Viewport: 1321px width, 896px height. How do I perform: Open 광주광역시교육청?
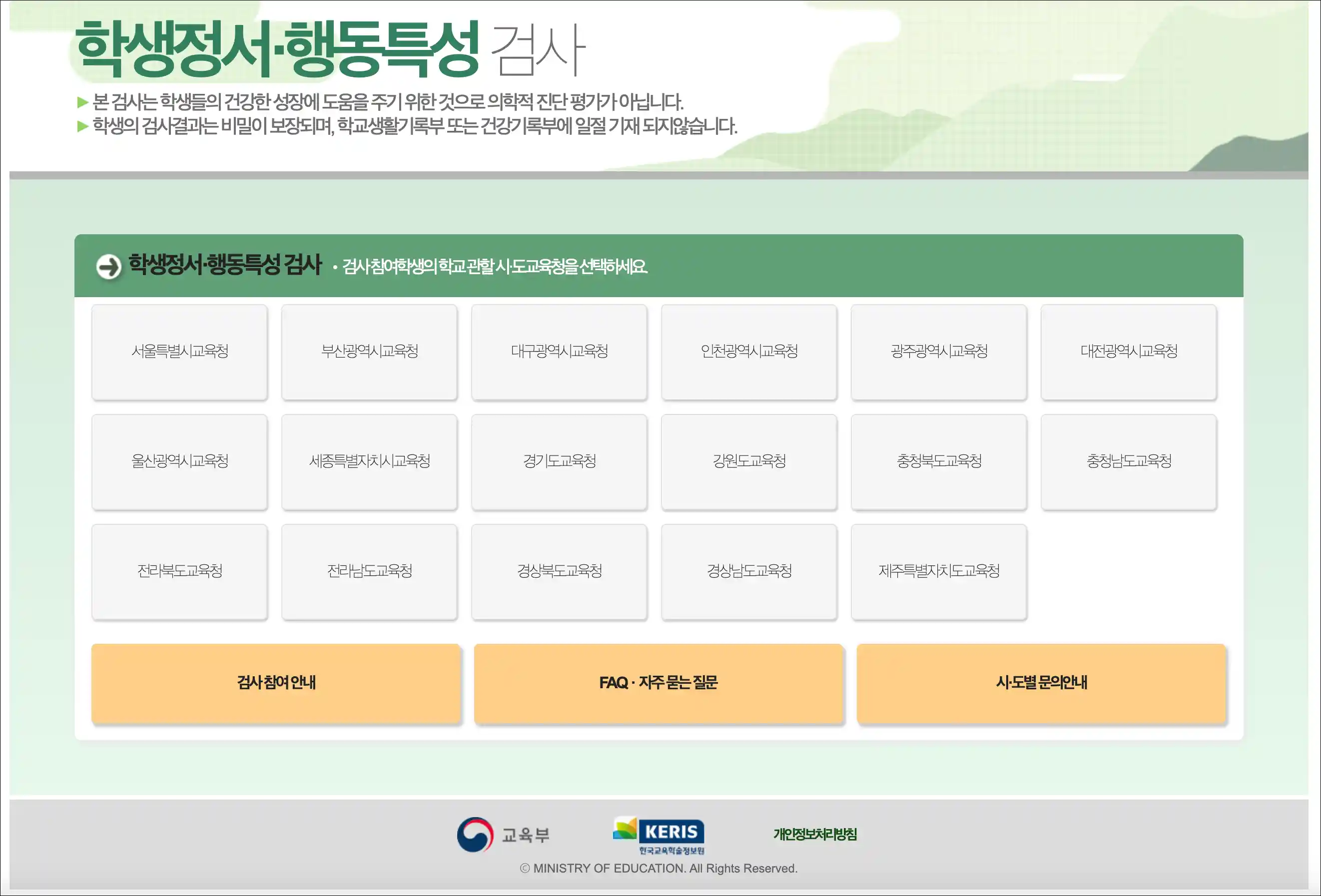pyautogui.click(x=939, y=352)
